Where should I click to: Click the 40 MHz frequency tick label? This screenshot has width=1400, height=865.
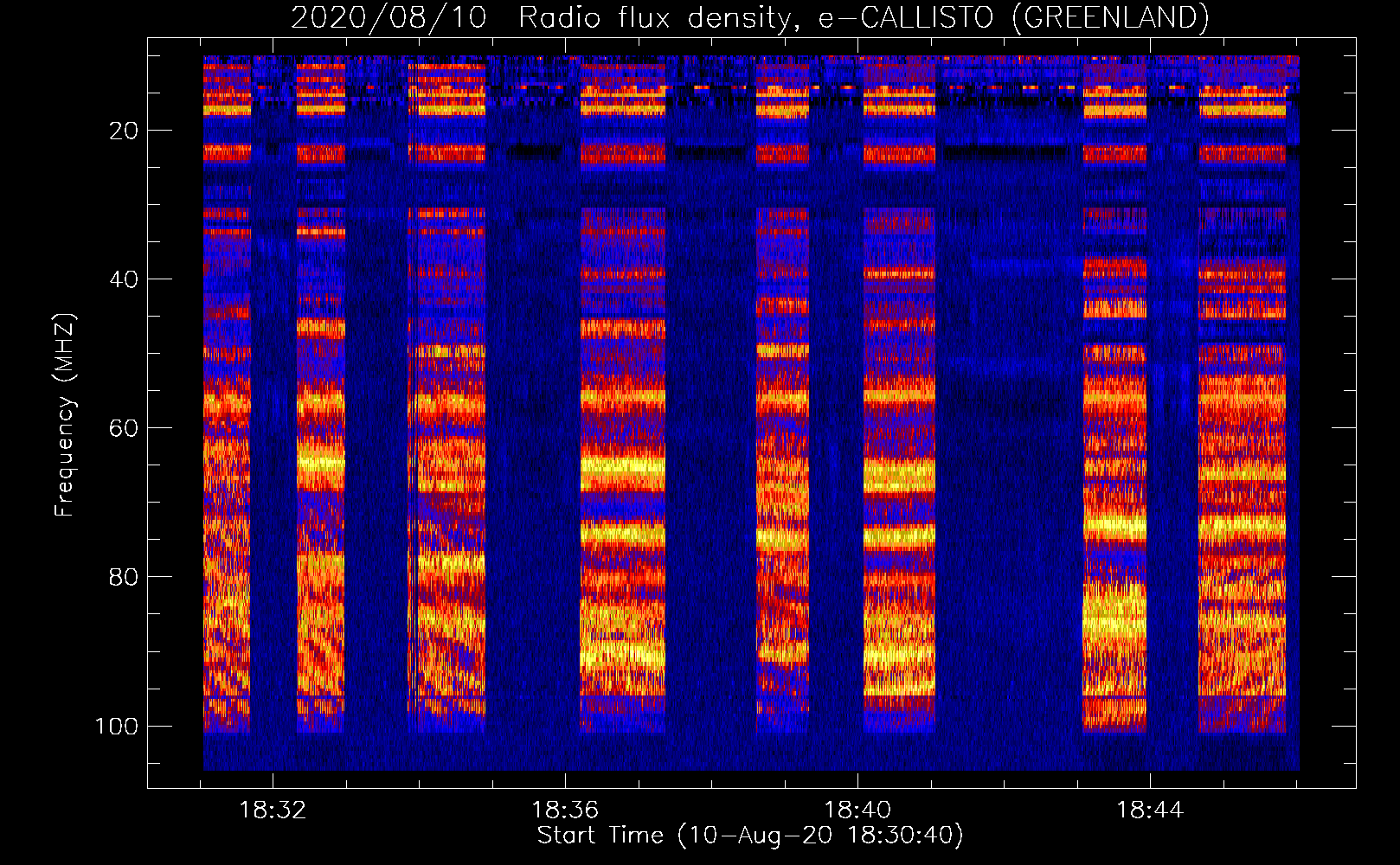pos(124,279)
